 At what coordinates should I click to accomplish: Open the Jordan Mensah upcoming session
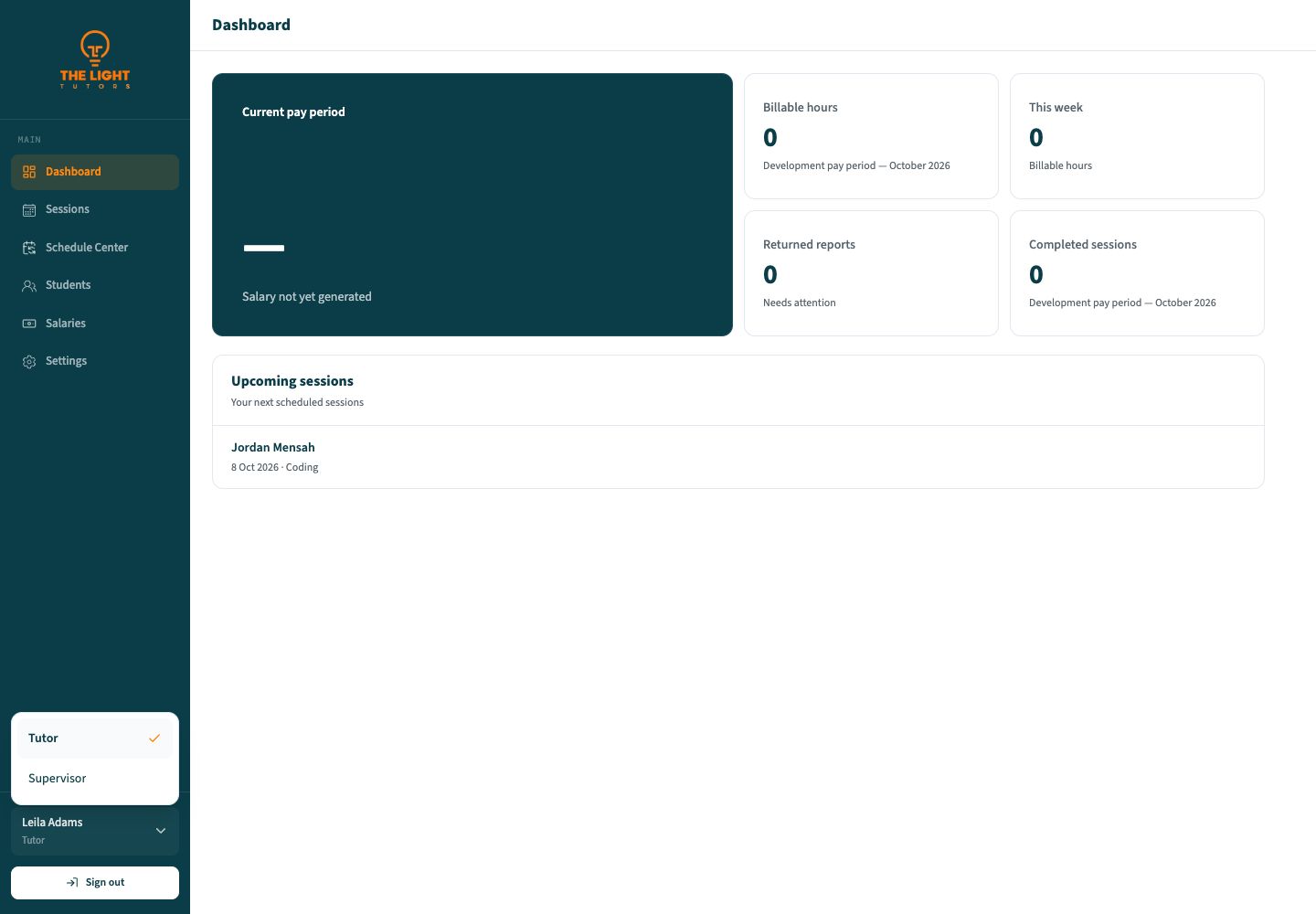738,457
